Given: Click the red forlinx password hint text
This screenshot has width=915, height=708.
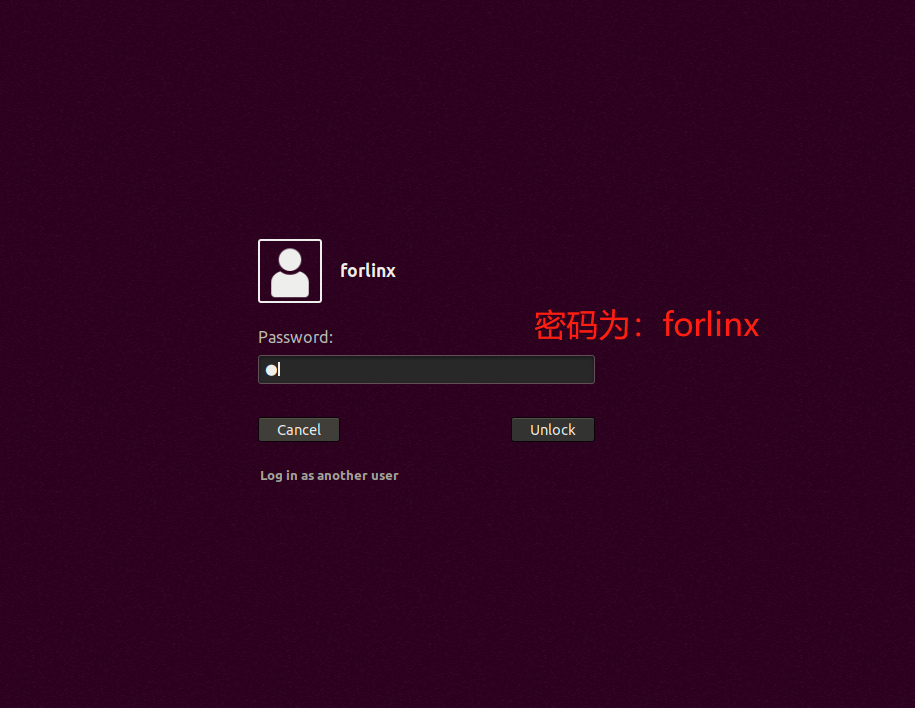Looking at the screenshot, I should [x=711, y=325].
